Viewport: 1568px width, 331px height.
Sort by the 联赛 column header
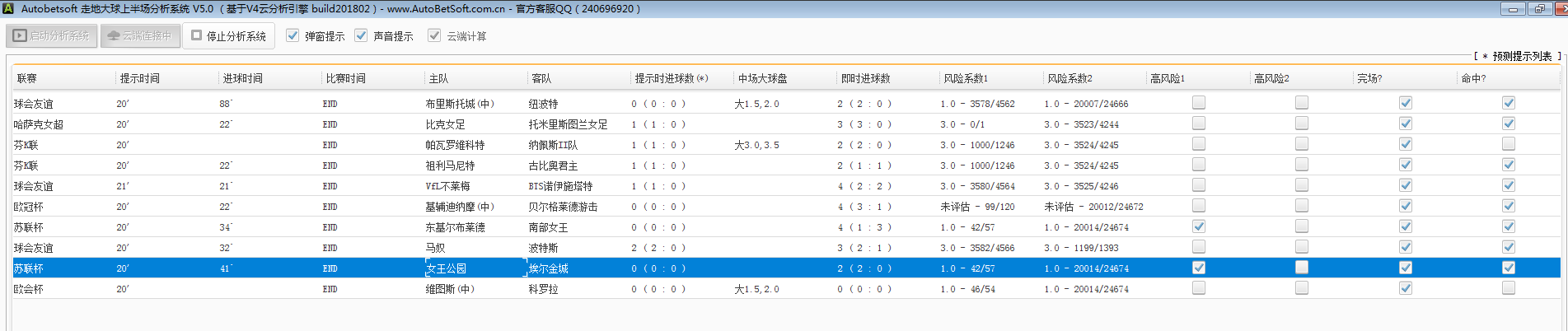[x=27, y=78]
